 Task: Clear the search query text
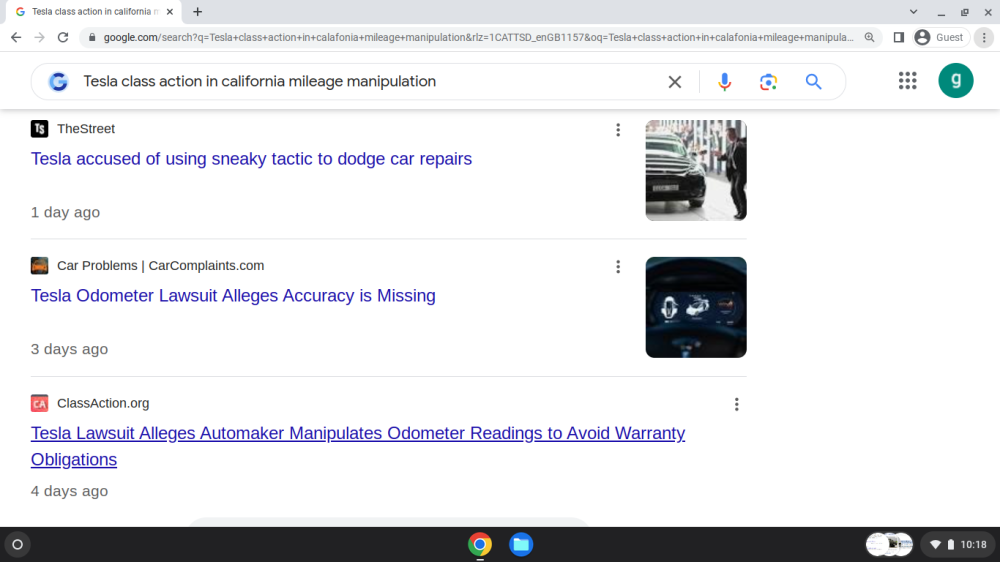tap(675, 82)
